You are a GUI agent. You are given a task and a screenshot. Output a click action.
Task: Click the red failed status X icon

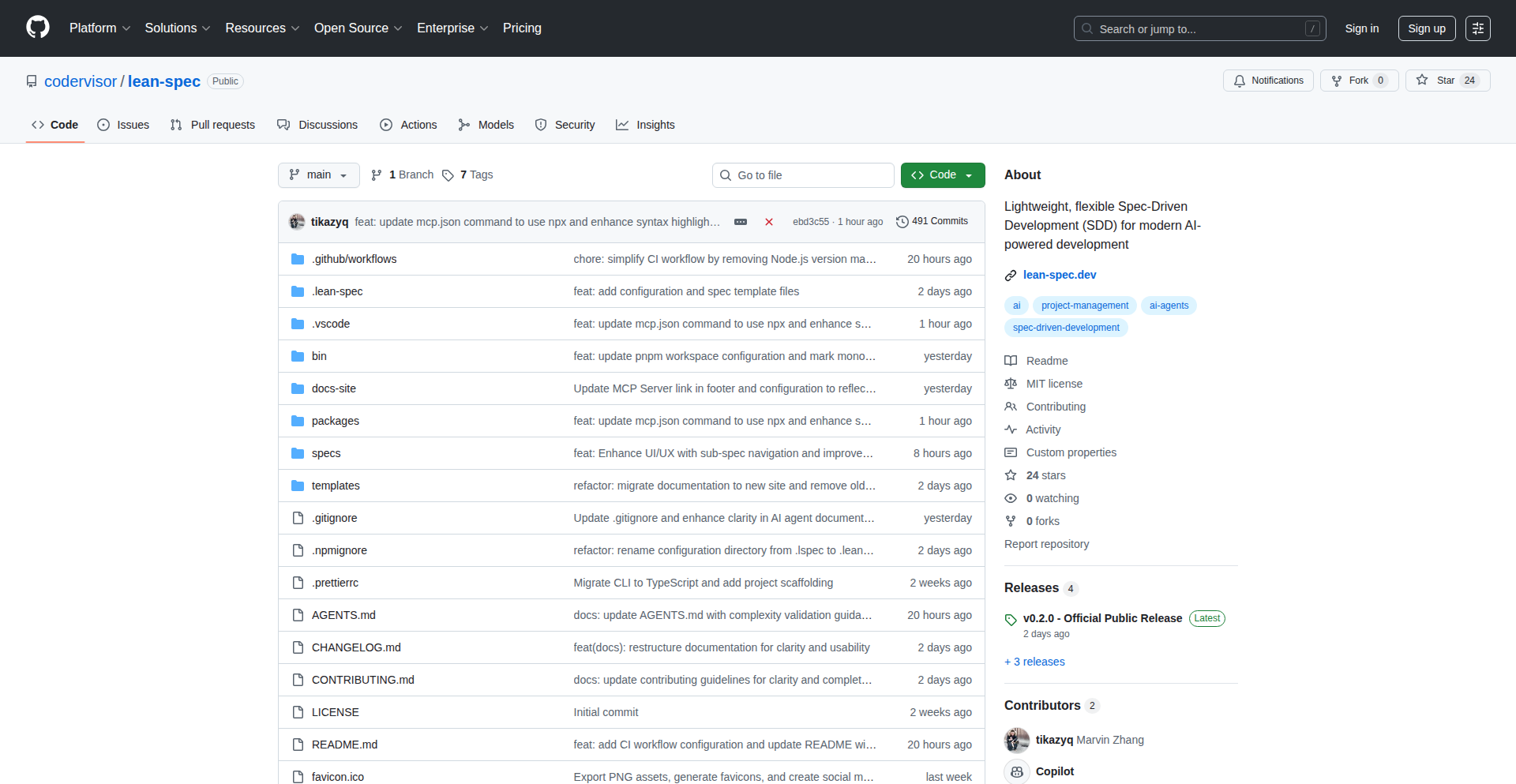point(768,222)
